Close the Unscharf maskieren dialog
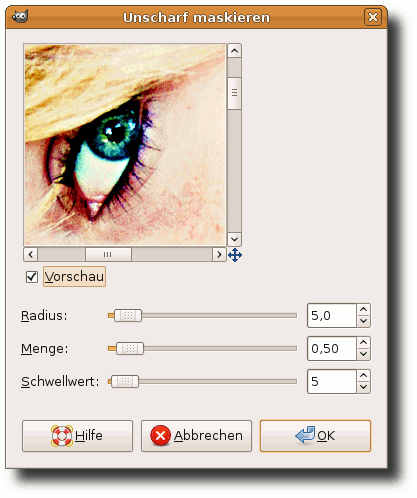 [373, 17]
